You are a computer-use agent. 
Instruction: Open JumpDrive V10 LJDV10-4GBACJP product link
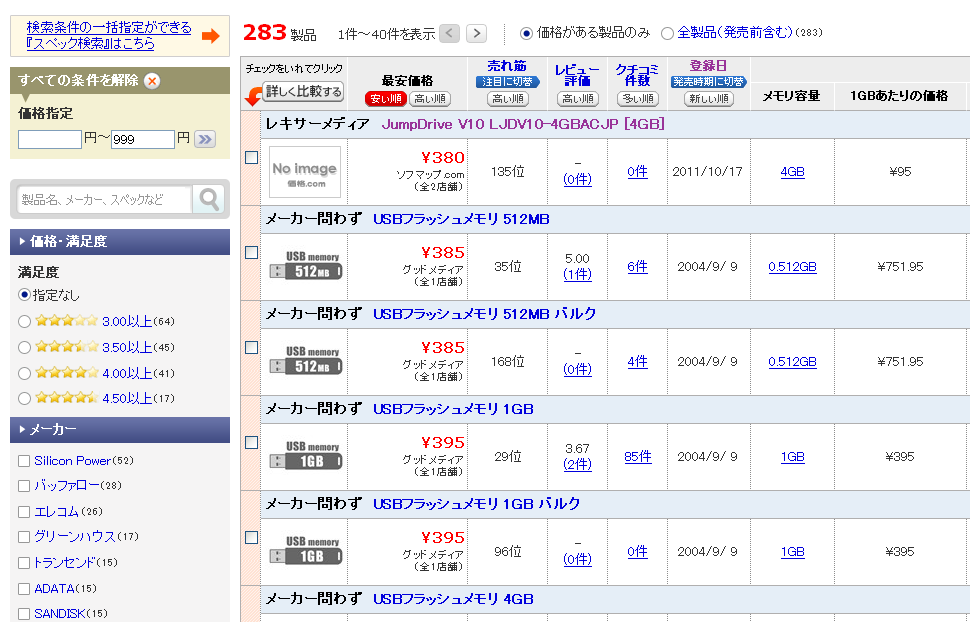[x=523, y=124]
